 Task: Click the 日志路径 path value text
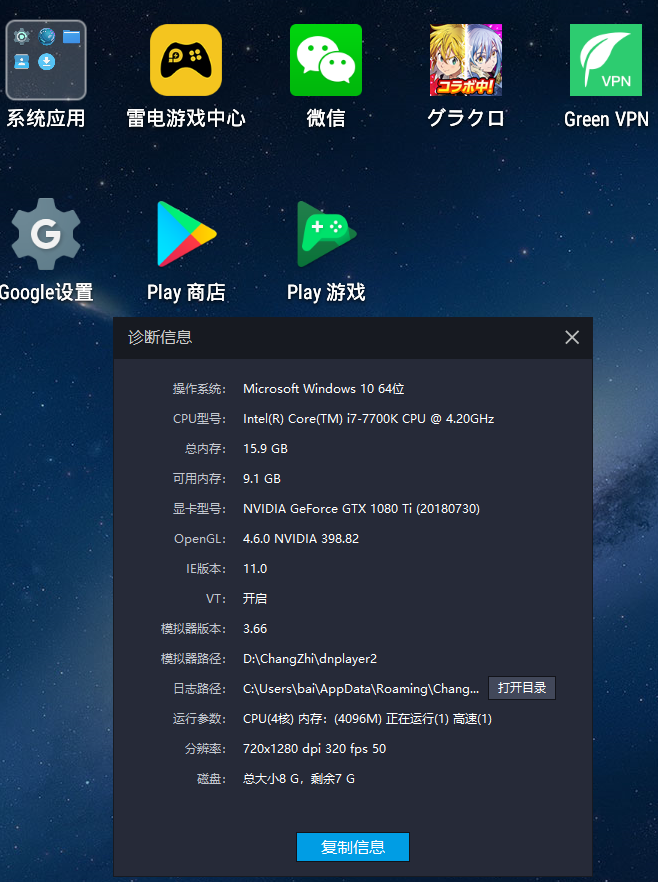361,689
